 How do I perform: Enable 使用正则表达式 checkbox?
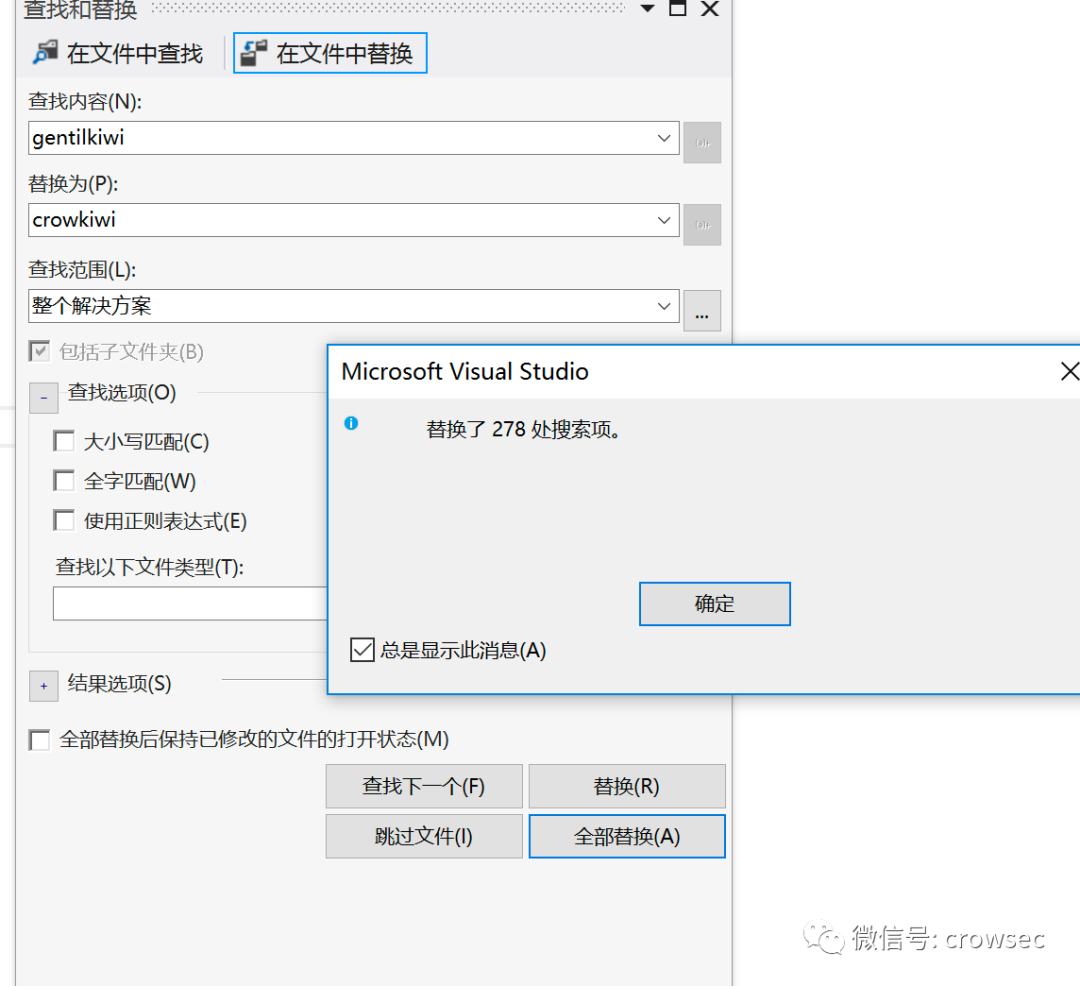point(64,520)
